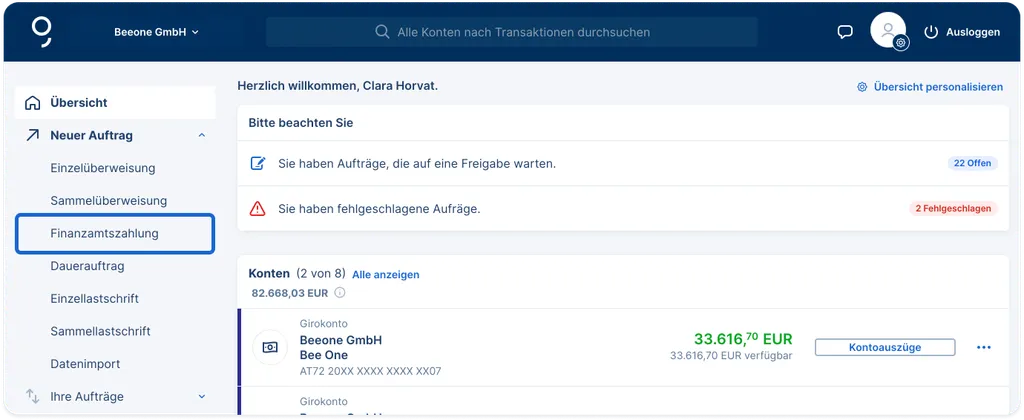Click the 2 Fehlgeschlagen badge

click(x=953, y=209)
